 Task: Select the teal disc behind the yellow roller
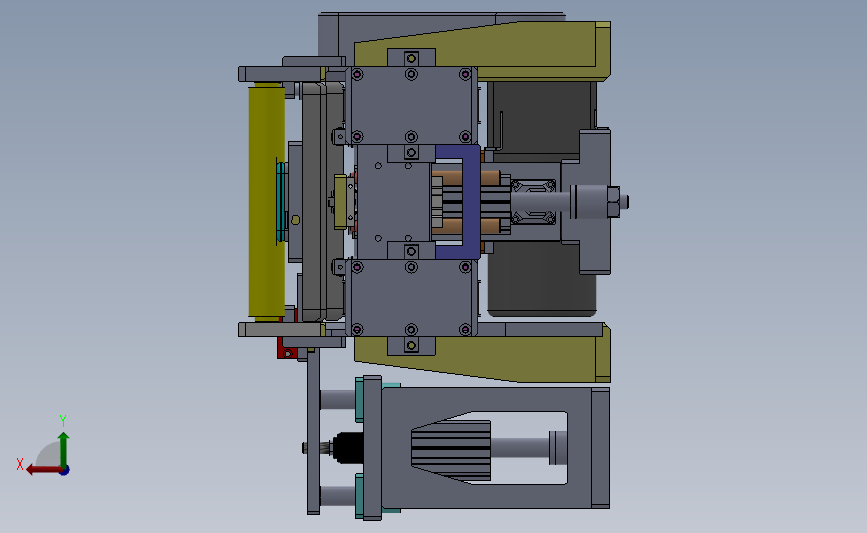[x=281, y=202]
